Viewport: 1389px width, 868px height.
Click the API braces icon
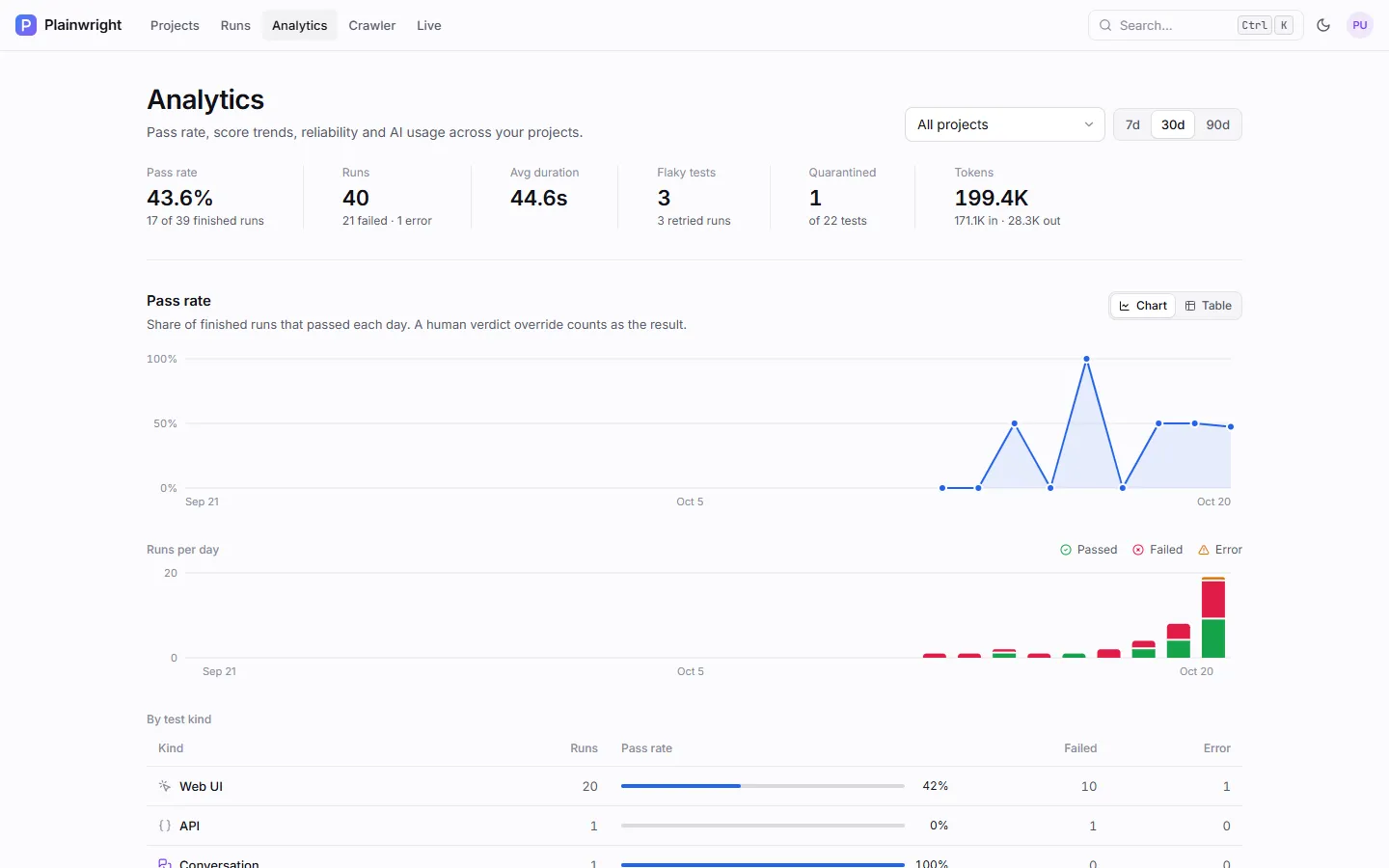165,826
